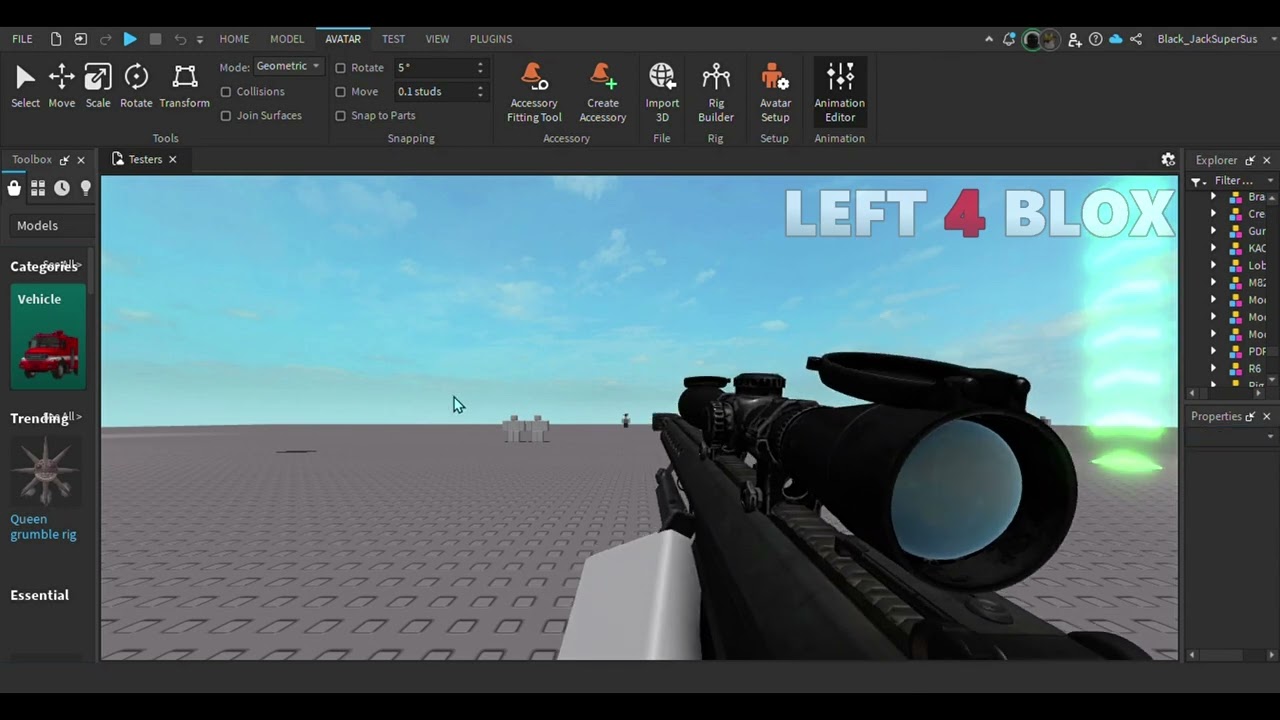The image size is (1280, 720).
Task: Click the add collaborator icon
Action: coord(1074,39)
